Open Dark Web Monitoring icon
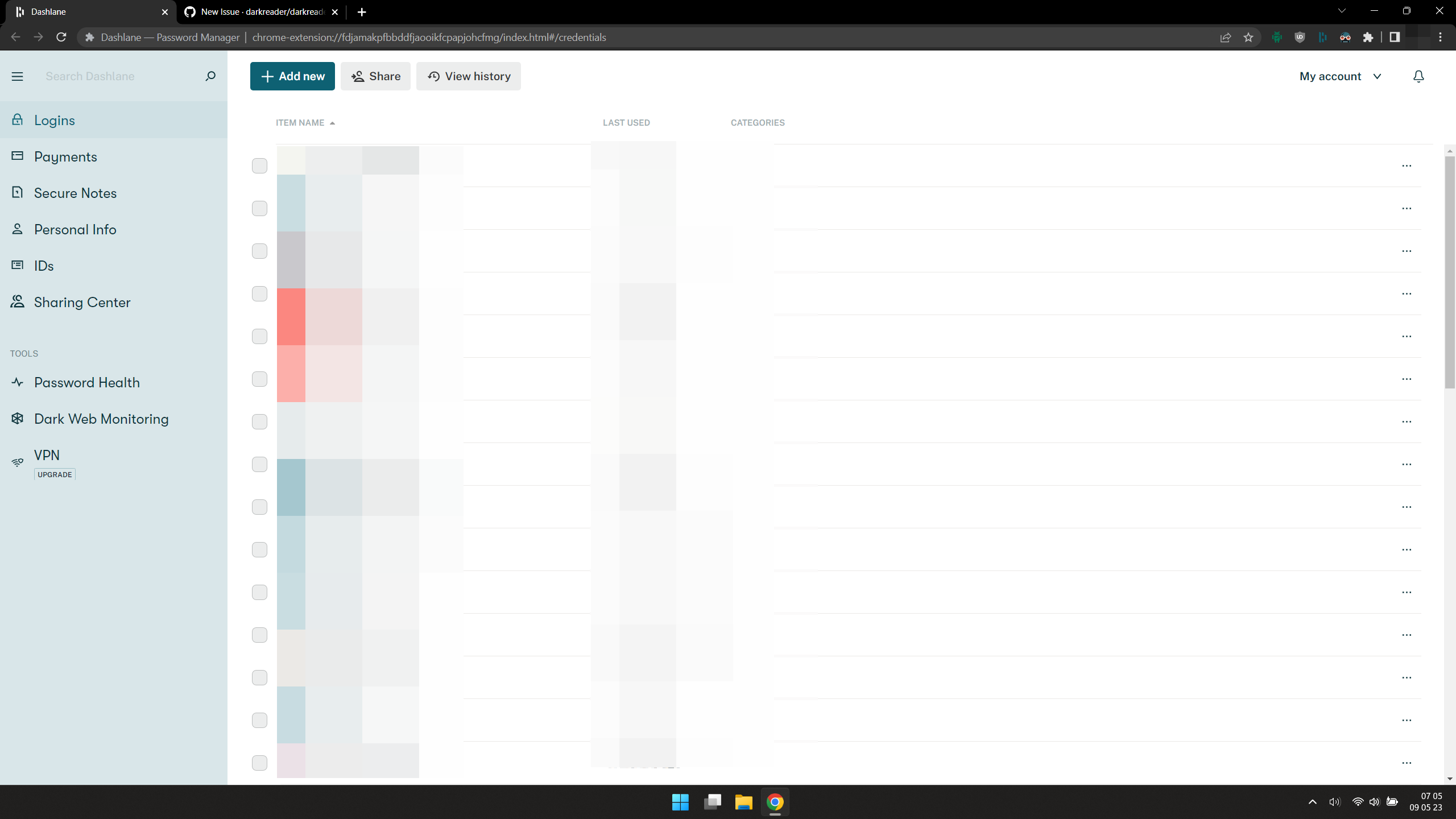This screenshot has height=819, width=1456. (17, 418)
